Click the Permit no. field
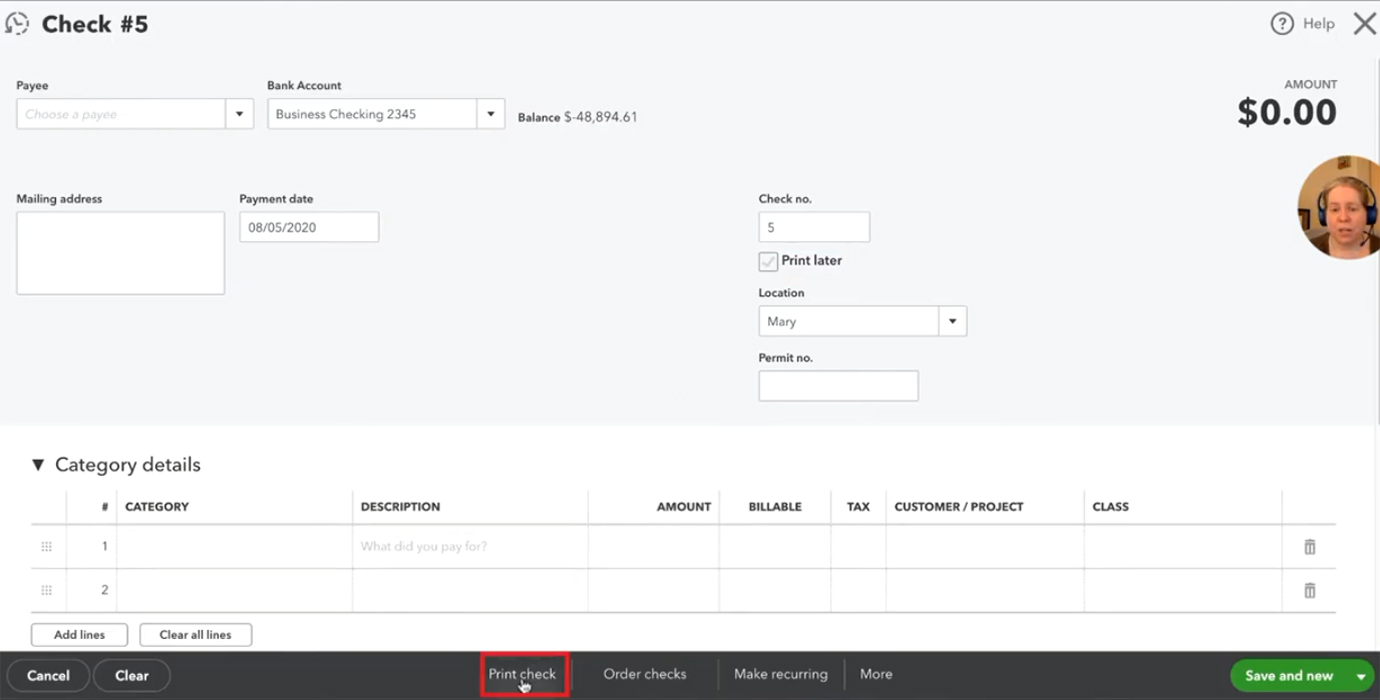Viewport: 1380px width, 700px height. 838,386
